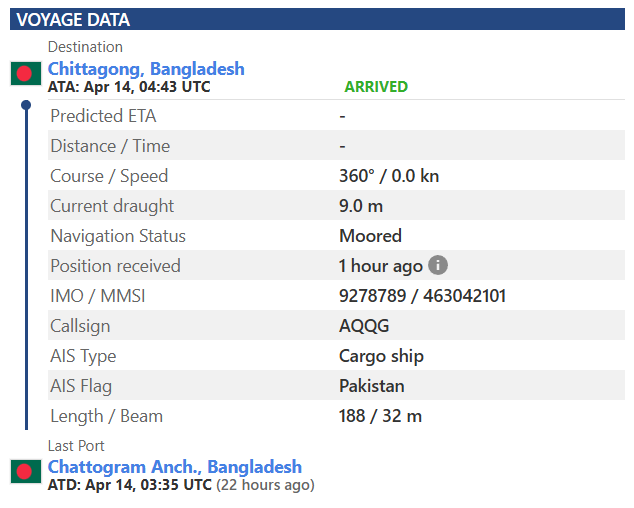This screenshot has width=634, height=508.
Task: Select the Pakistan AIS flag value
Action: click(x=373, y=386)
